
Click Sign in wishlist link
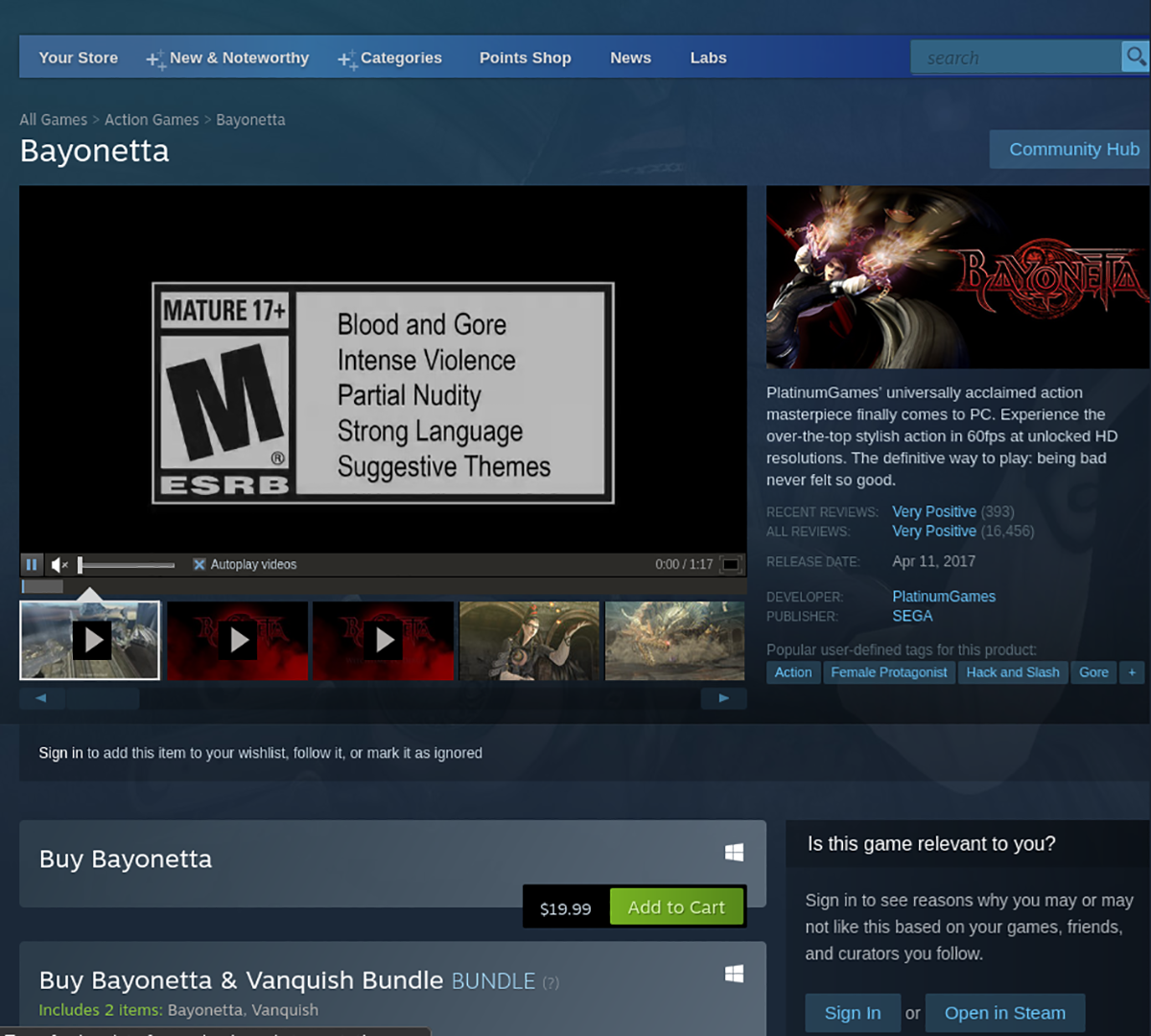tap(60, 753)
